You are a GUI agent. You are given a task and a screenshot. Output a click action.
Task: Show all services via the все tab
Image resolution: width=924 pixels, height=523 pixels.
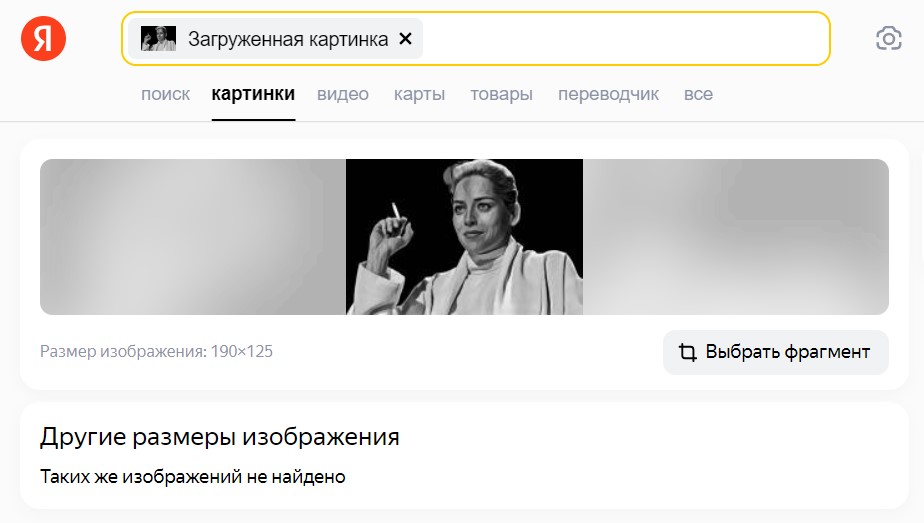coord(698,94)
